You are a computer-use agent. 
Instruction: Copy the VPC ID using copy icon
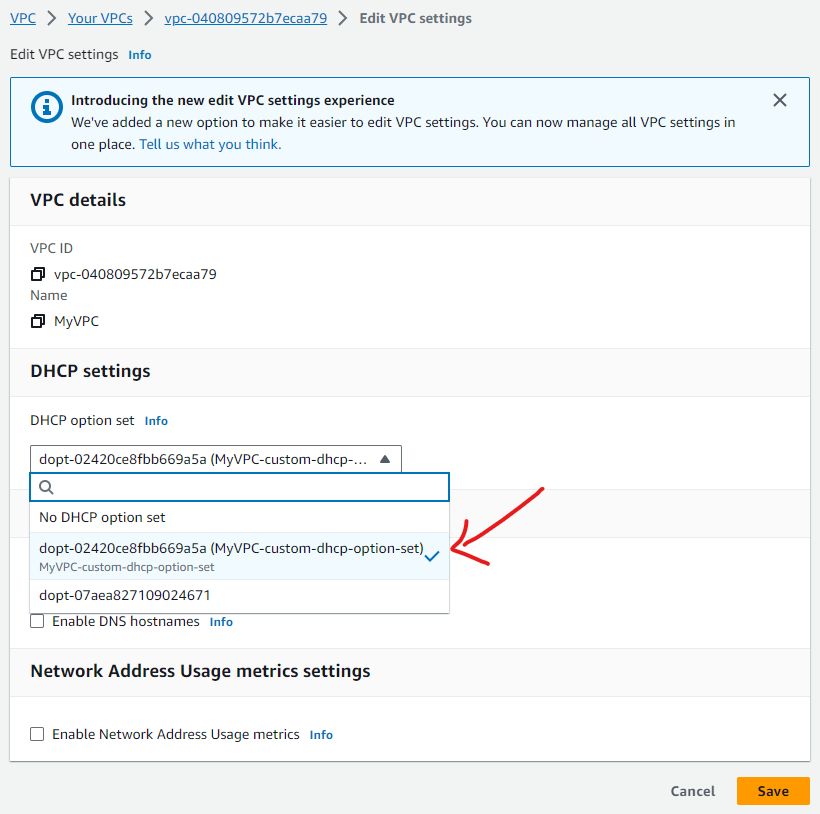[38, 274]
